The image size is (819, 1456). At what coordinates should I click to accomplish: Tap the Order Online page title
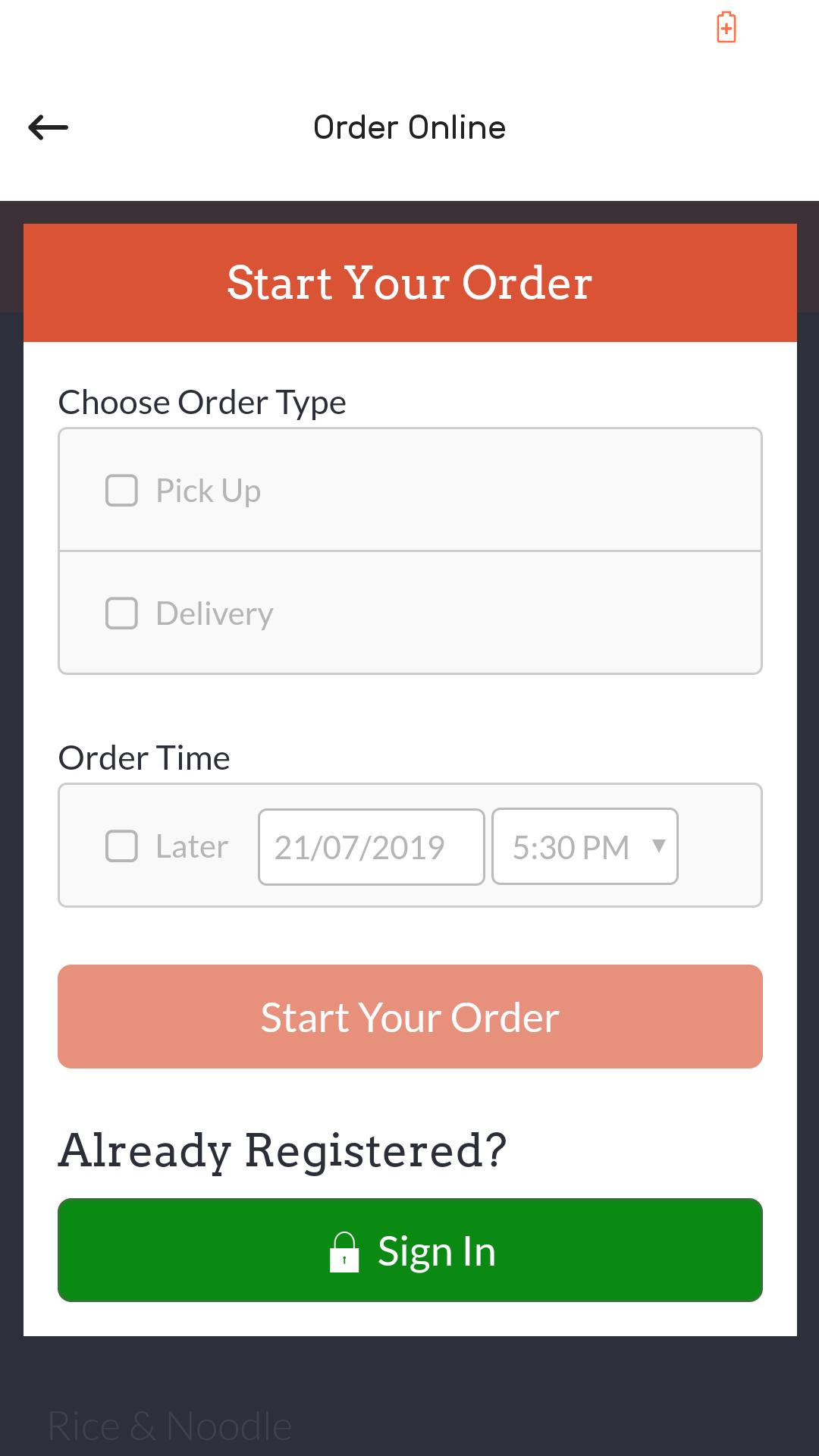tap(409, 127)
